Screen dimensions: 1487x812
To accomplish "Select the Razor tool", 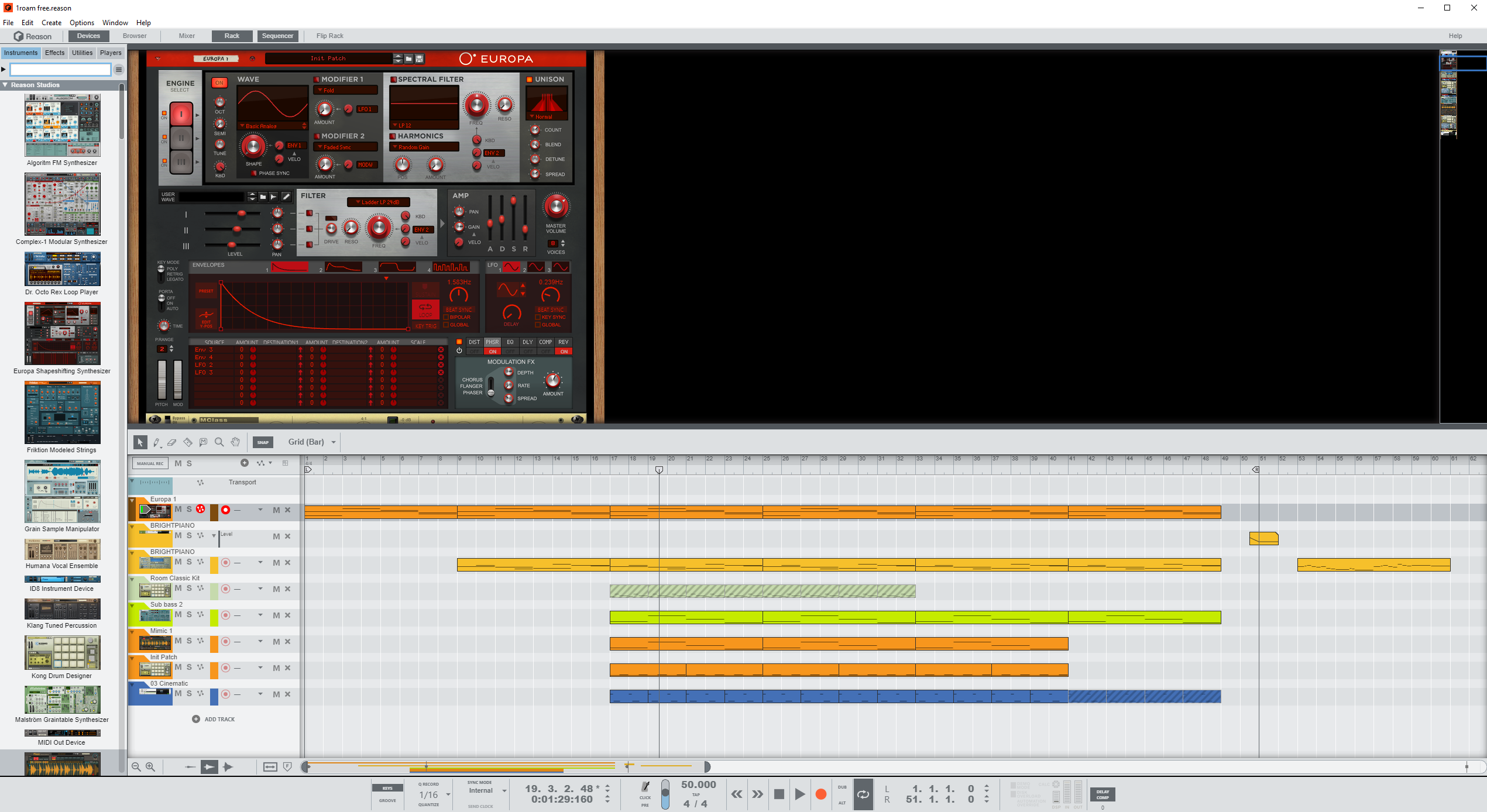I will point(188,442).
